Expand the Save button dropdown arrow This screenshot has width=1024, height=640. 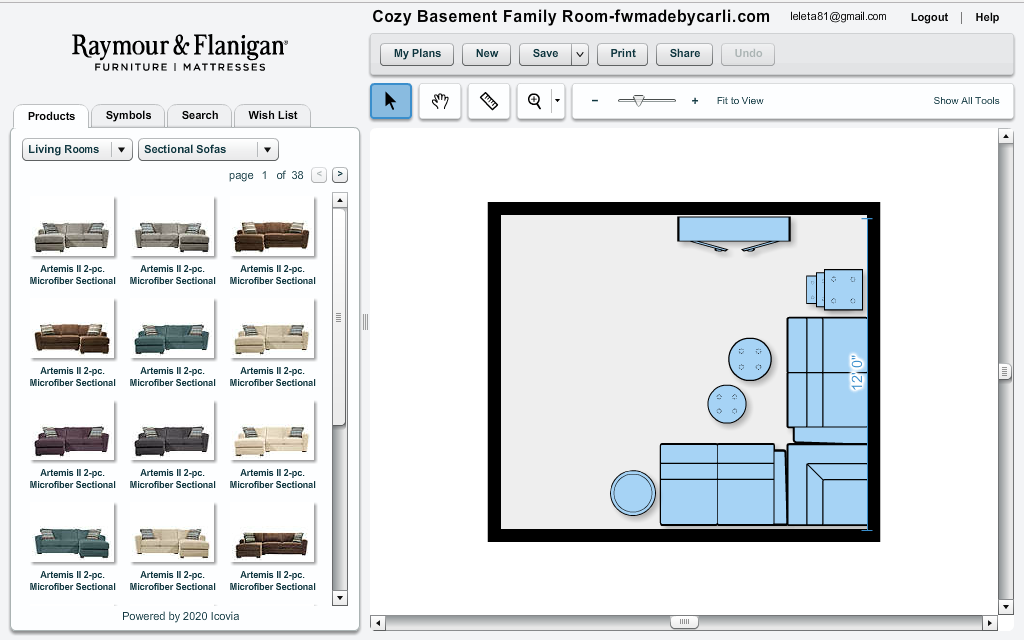[578, 54]
